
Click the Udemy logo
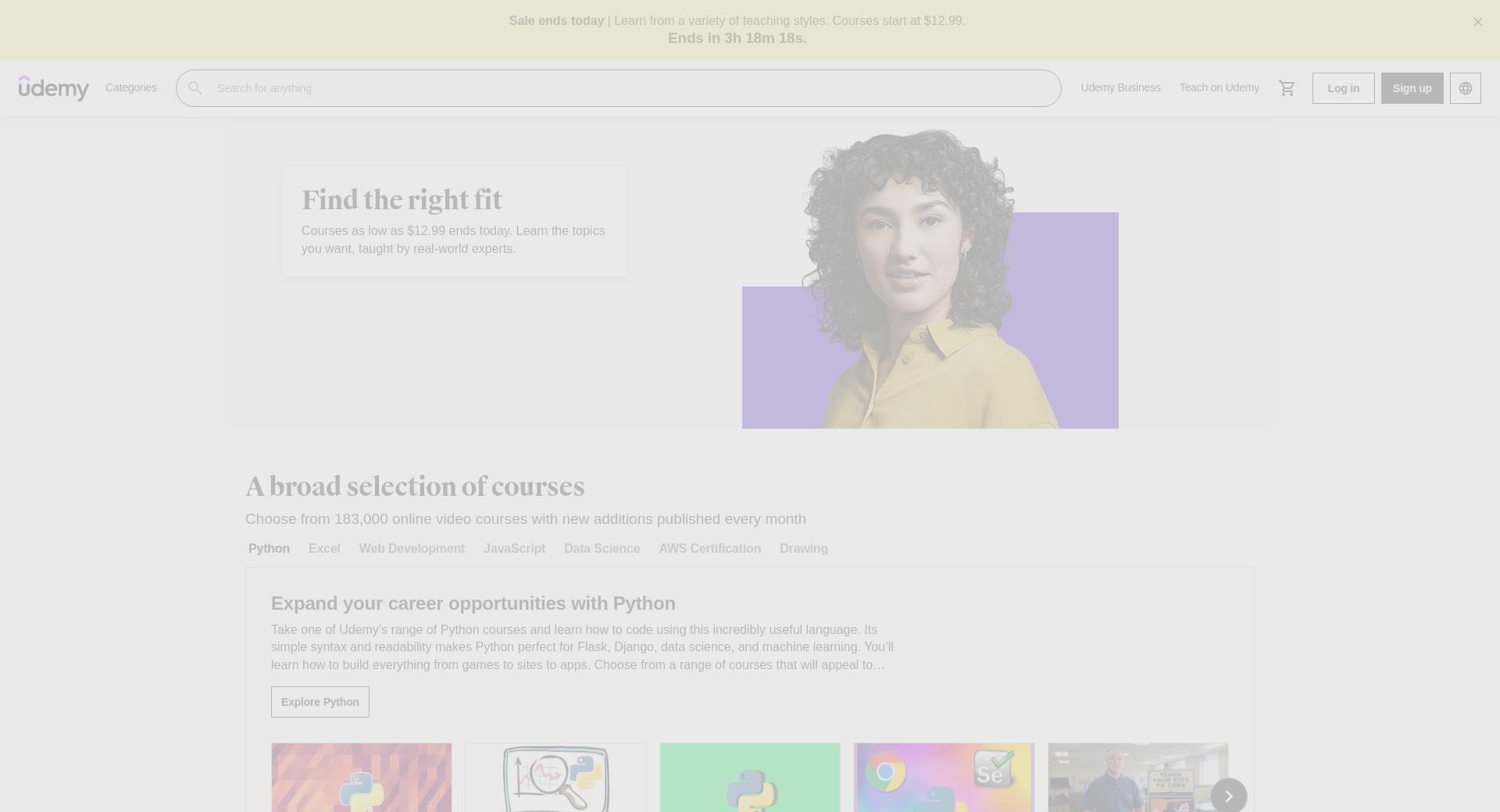(54, 88)
